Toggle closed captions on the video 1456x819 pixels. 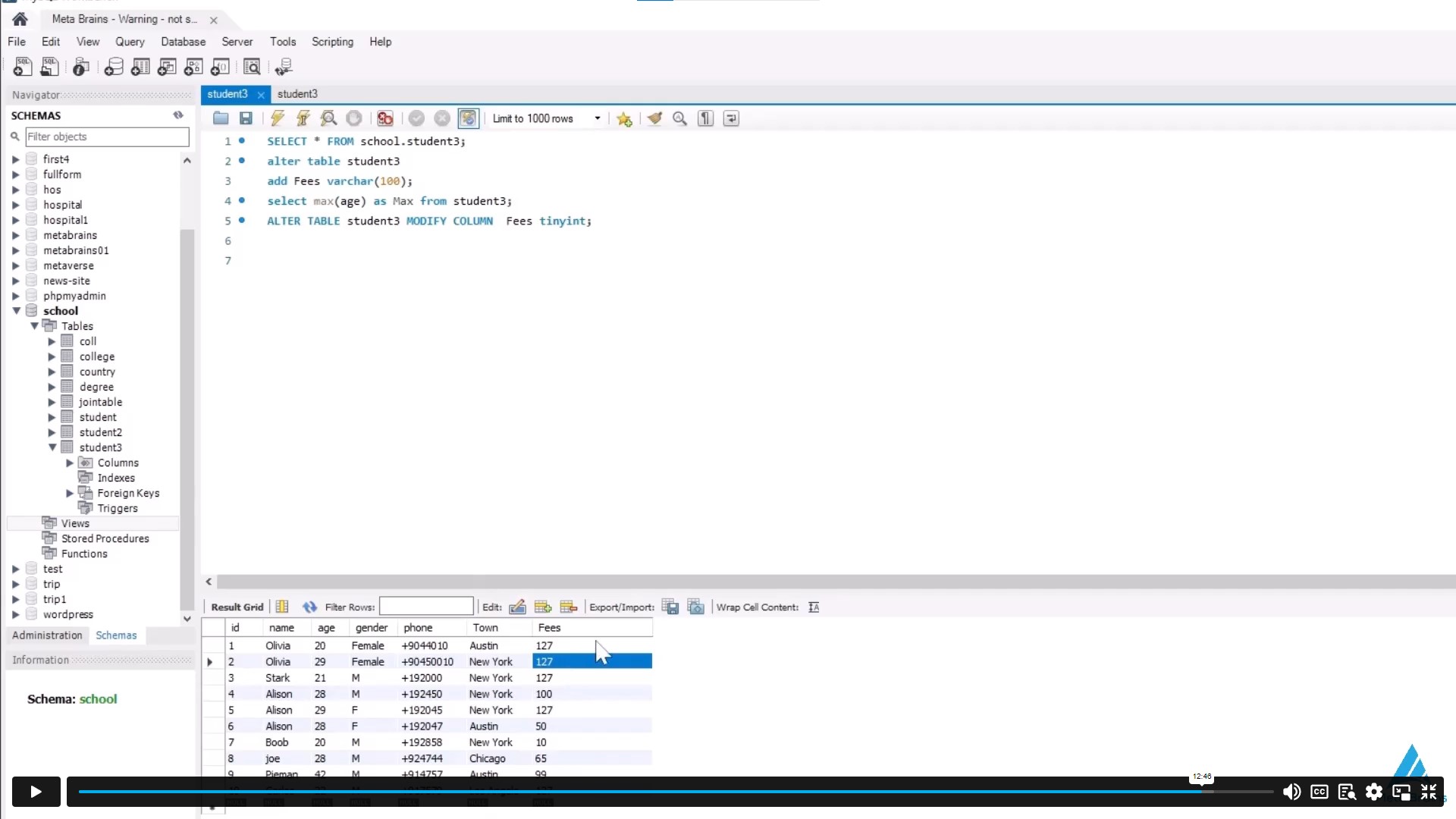(x=1319, y=792)
